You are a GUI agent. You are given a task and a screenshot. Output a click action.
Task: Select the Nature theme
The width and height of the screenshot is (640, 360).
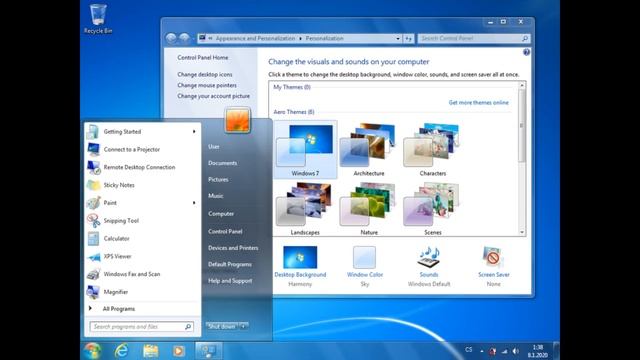click(x=369, y=209)
